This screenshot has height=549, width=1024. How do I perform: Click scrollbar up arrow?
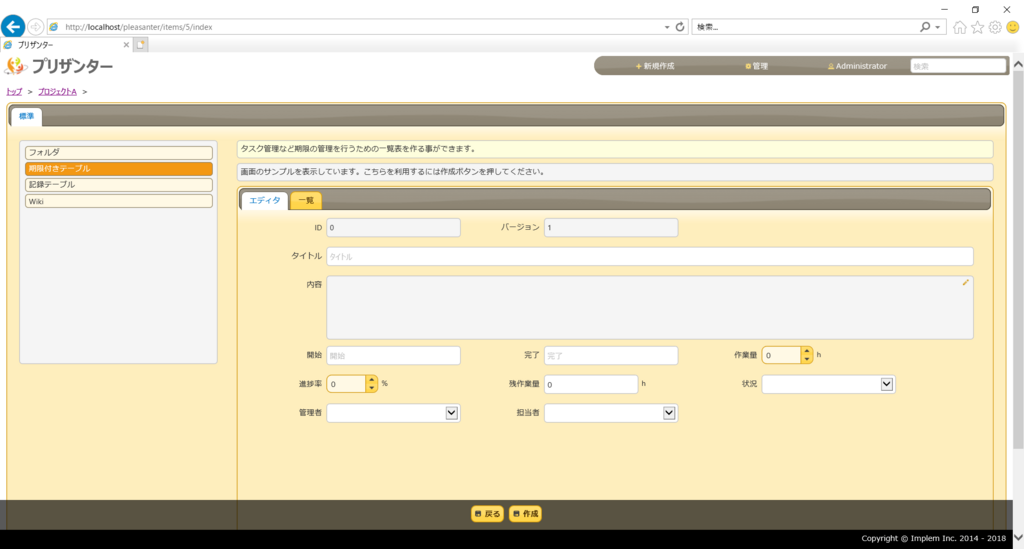click(x=1017, y=65)
